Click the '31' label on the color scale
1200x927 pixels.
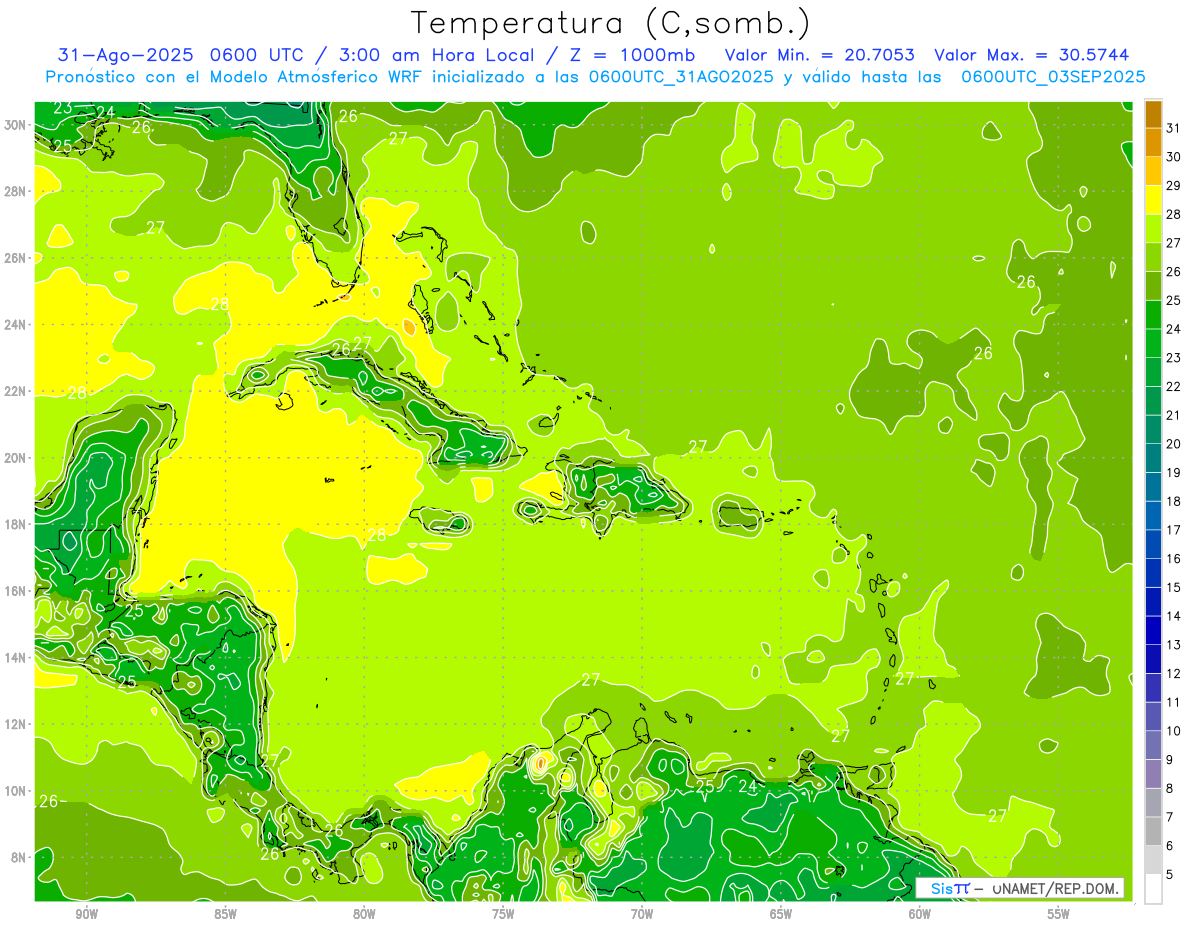(1174, 128)
